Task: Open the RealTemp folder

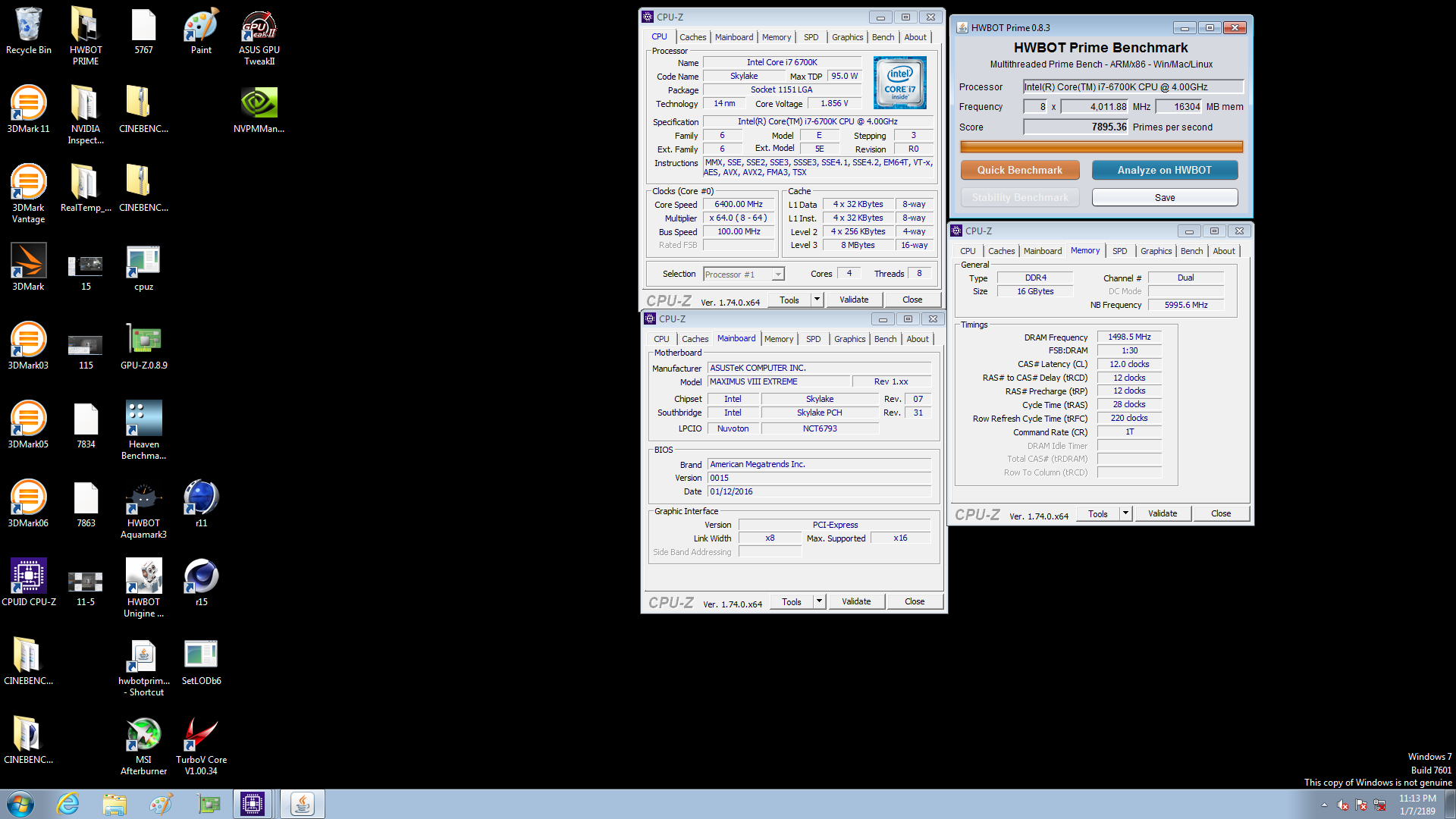Action: coord(86,189)
